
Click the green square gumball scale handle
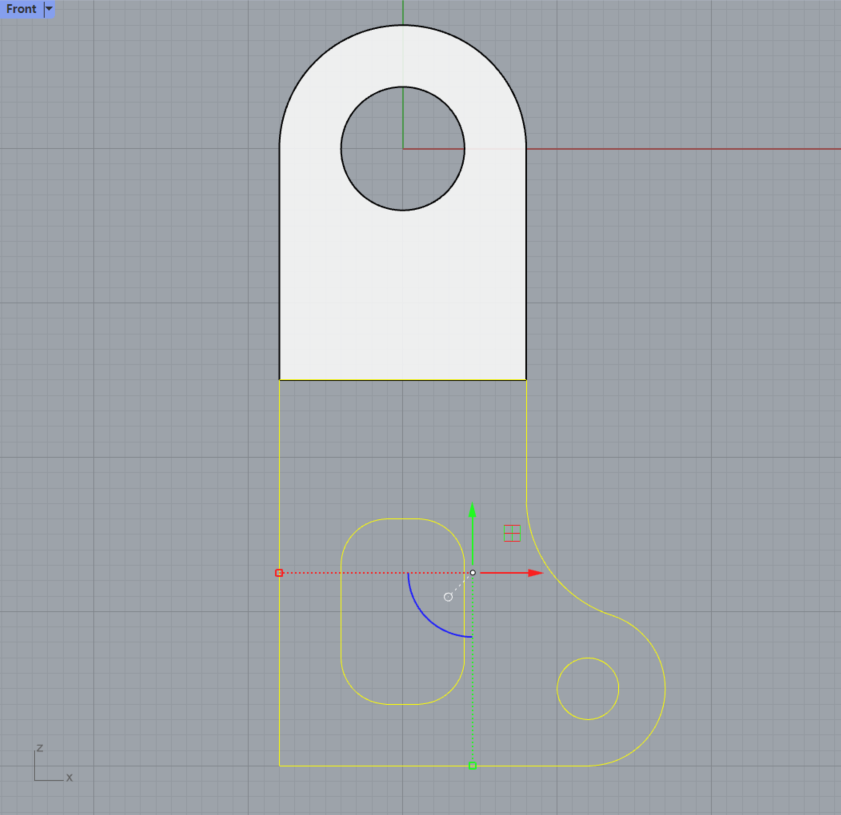coord(473,766)
